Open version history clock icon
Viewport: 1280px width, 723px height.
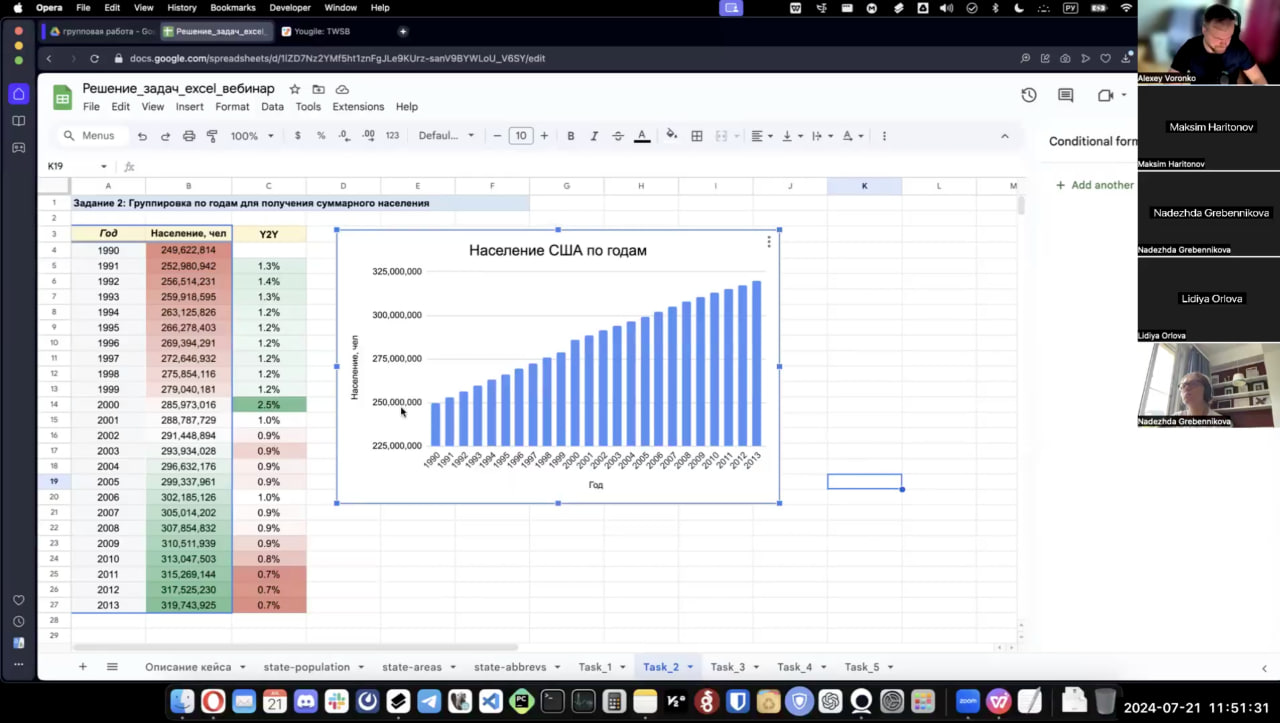click(x=1028, y=95)
